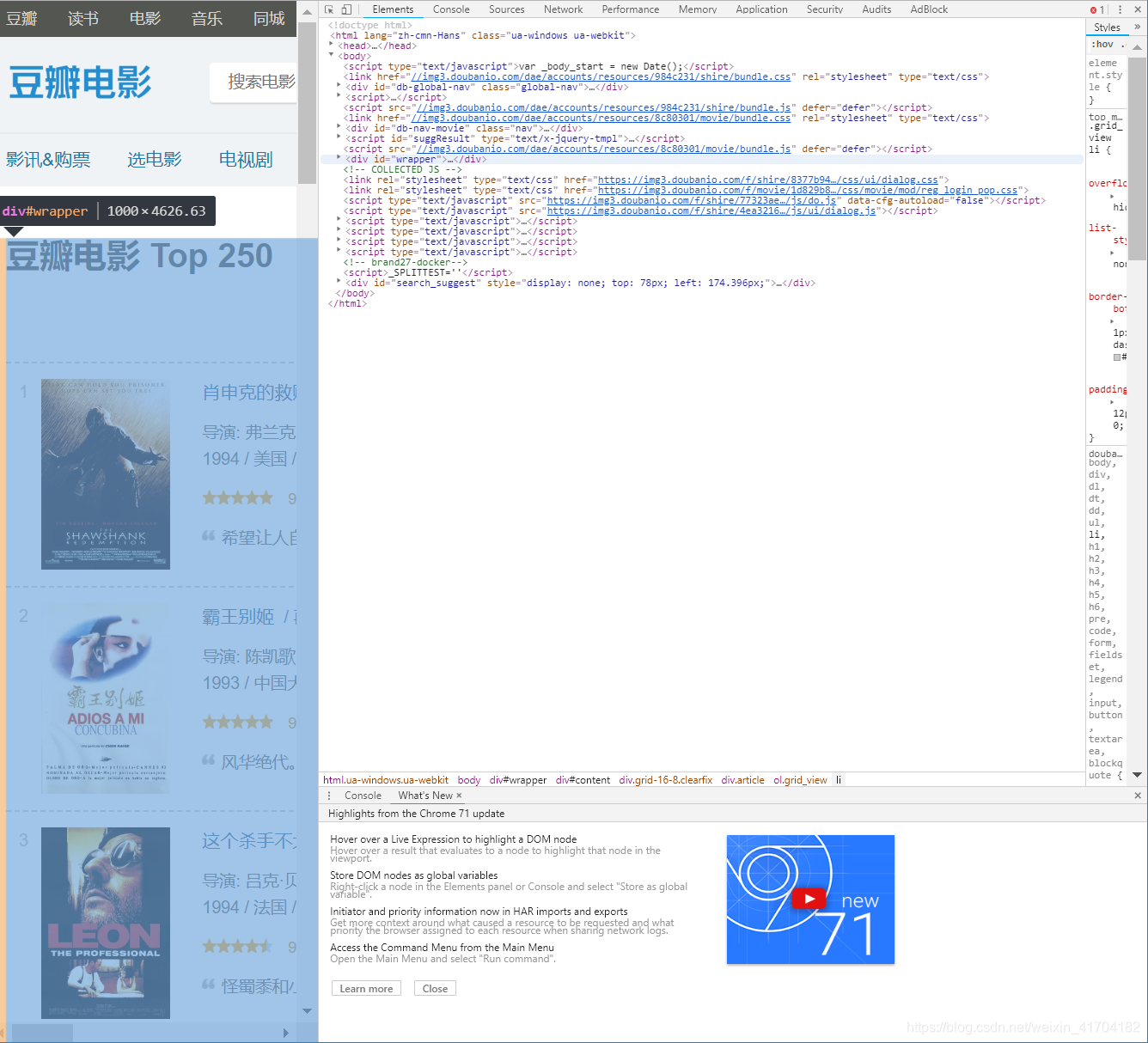Click the page horizontal scrollbar thumb
The width and height of the screenshot is (1148, 1043).
point(42,1033)
